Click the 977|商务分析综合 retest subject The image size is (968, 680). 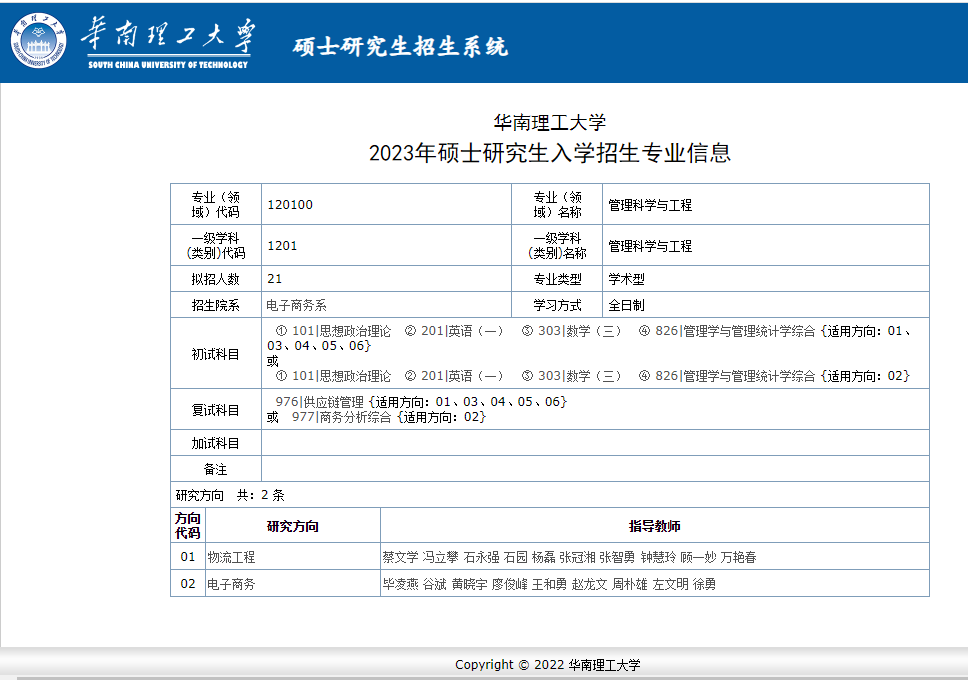pos(341,418)
